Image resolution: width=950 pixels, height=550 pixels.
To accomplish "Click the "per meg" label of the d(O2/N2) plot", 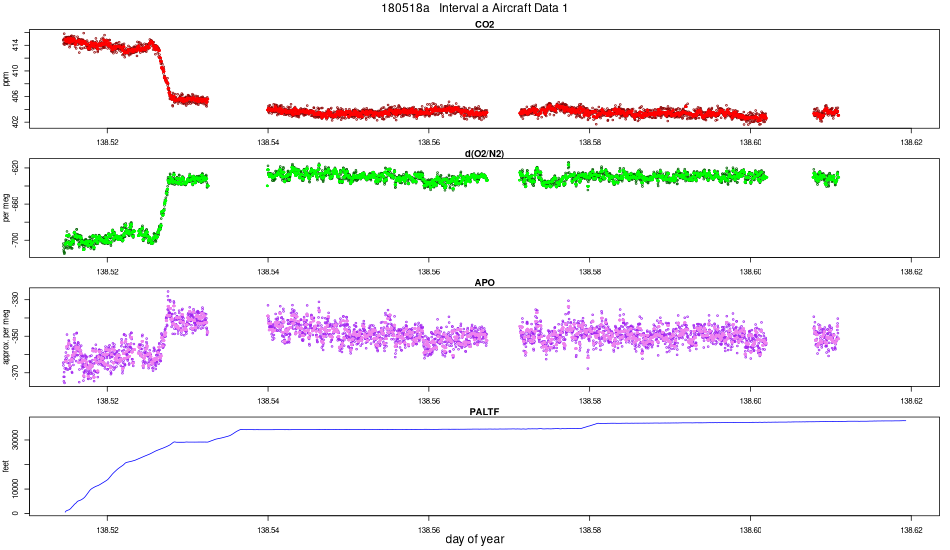I will coord(5,208).
